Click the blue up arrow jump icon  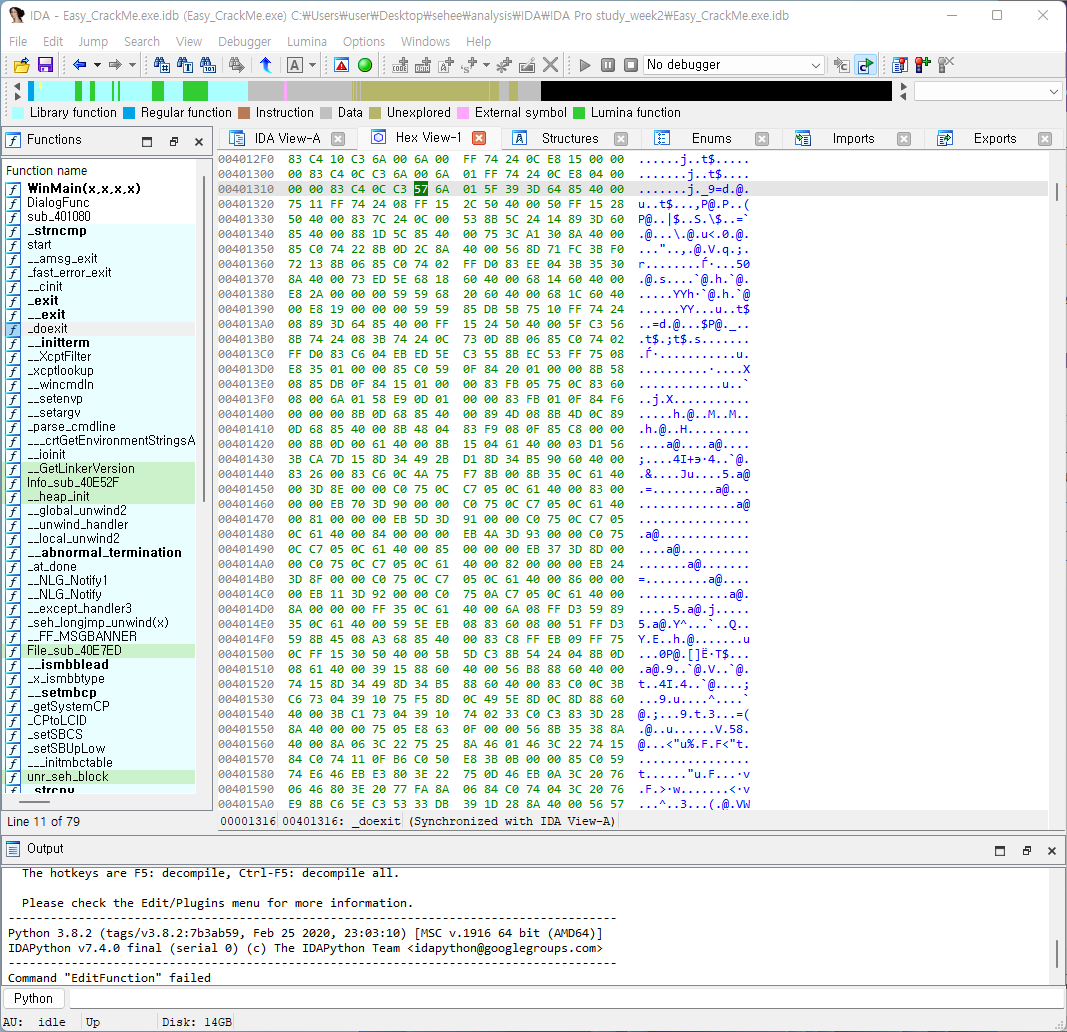click(266, 65)
